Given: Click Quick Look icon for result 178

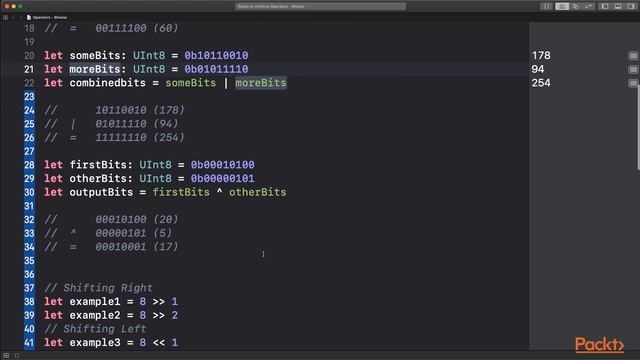Looking at the screenshot, I should (633, 56).
